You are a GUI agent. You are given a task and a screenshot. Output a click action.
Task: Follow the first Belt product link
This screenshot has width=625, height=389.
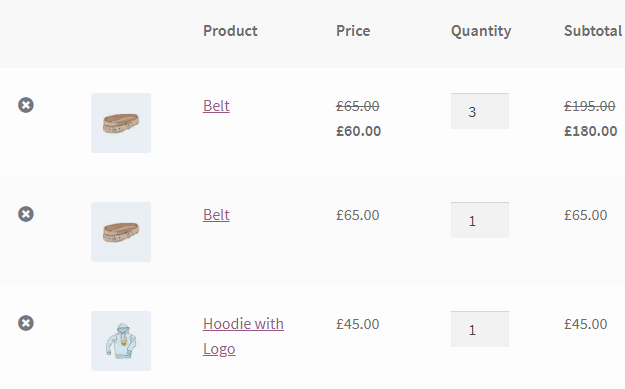pyautogui.click(x=216, y=106)
